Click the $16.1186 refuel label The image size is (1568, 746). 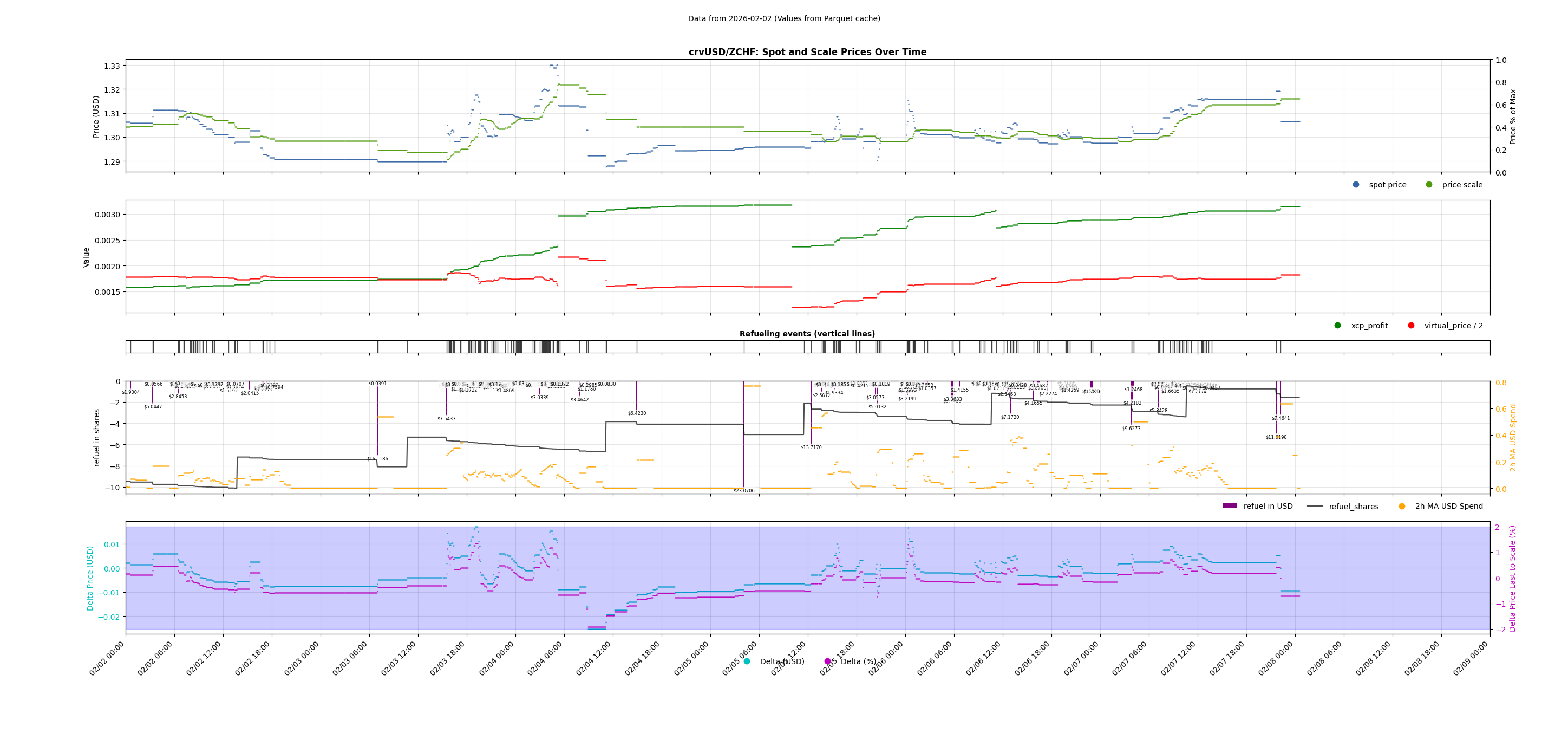coord(377,458)
